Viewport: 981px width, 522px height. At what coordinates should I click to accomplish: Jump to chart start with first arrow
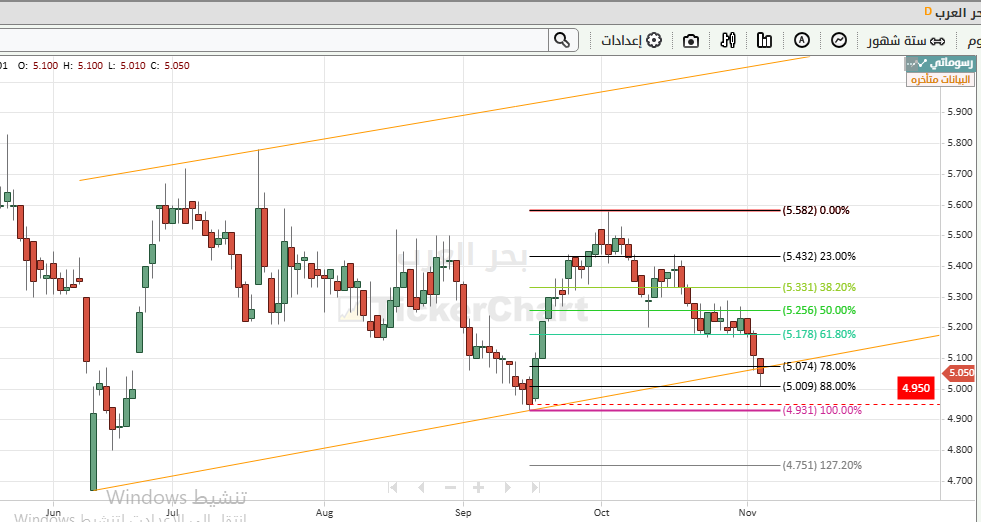393,487
